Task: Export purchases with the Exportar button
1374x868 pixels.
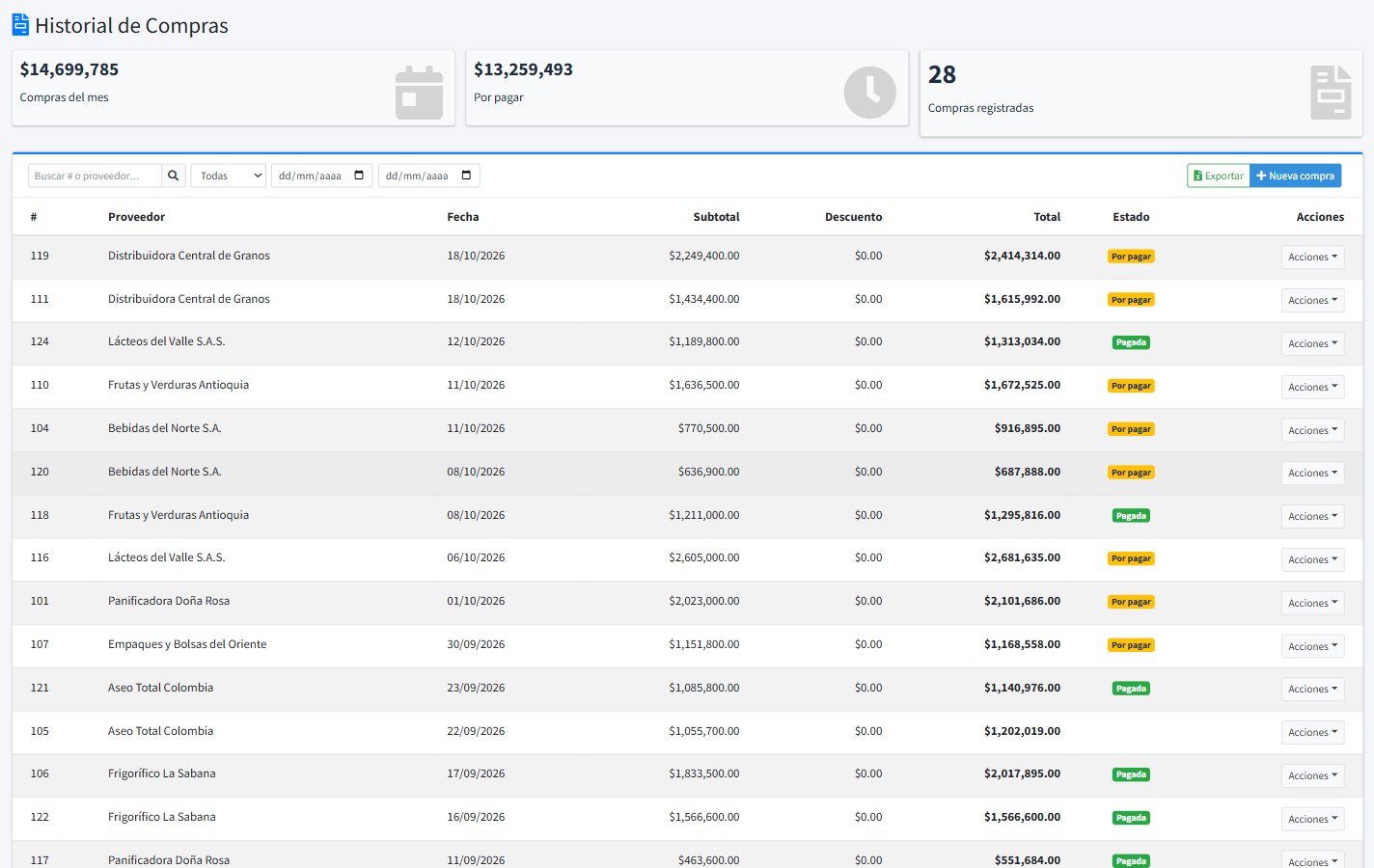Action: (1218, 176)
